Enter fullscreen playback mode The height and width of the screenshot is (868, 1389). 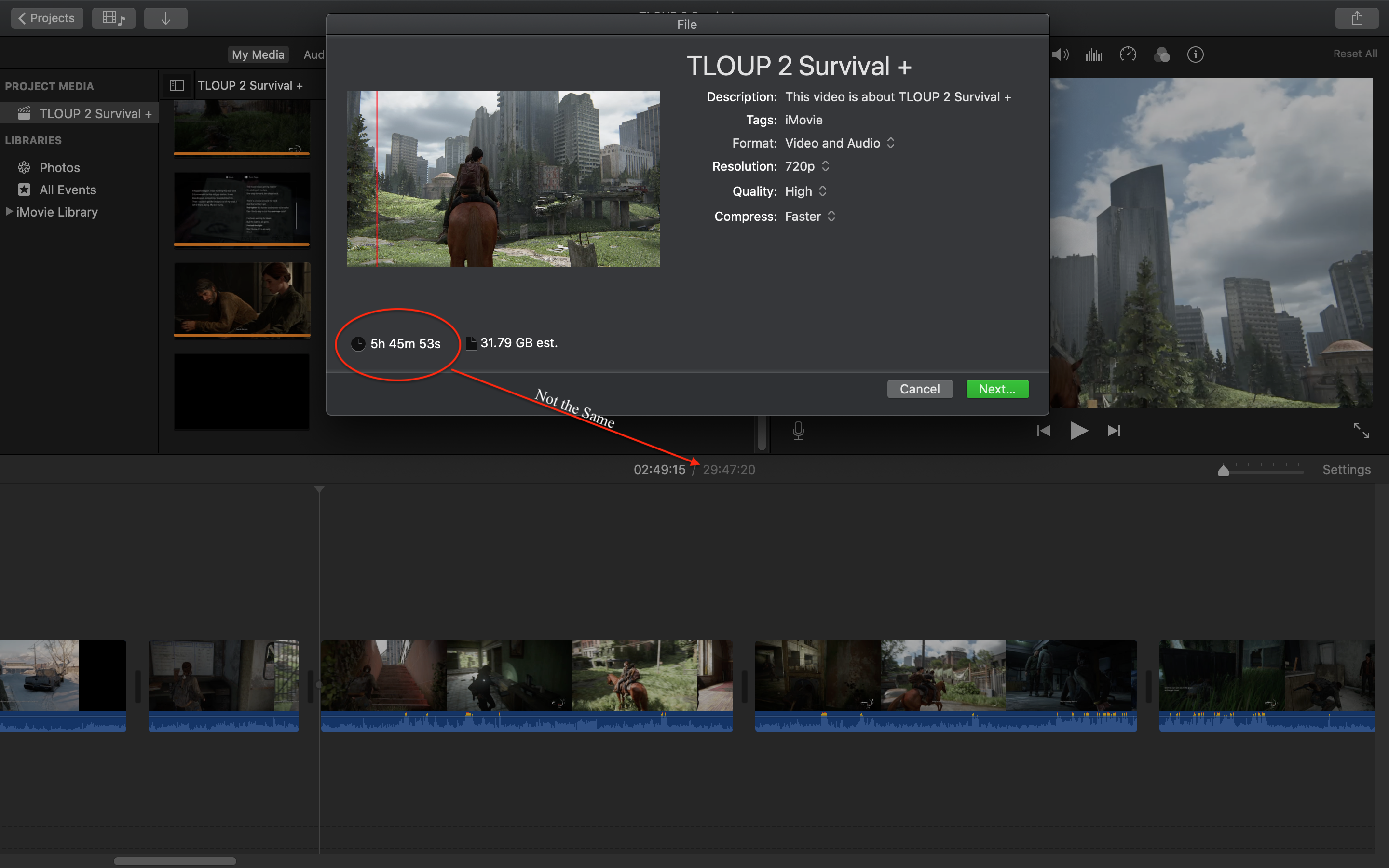pos(1361,431)
